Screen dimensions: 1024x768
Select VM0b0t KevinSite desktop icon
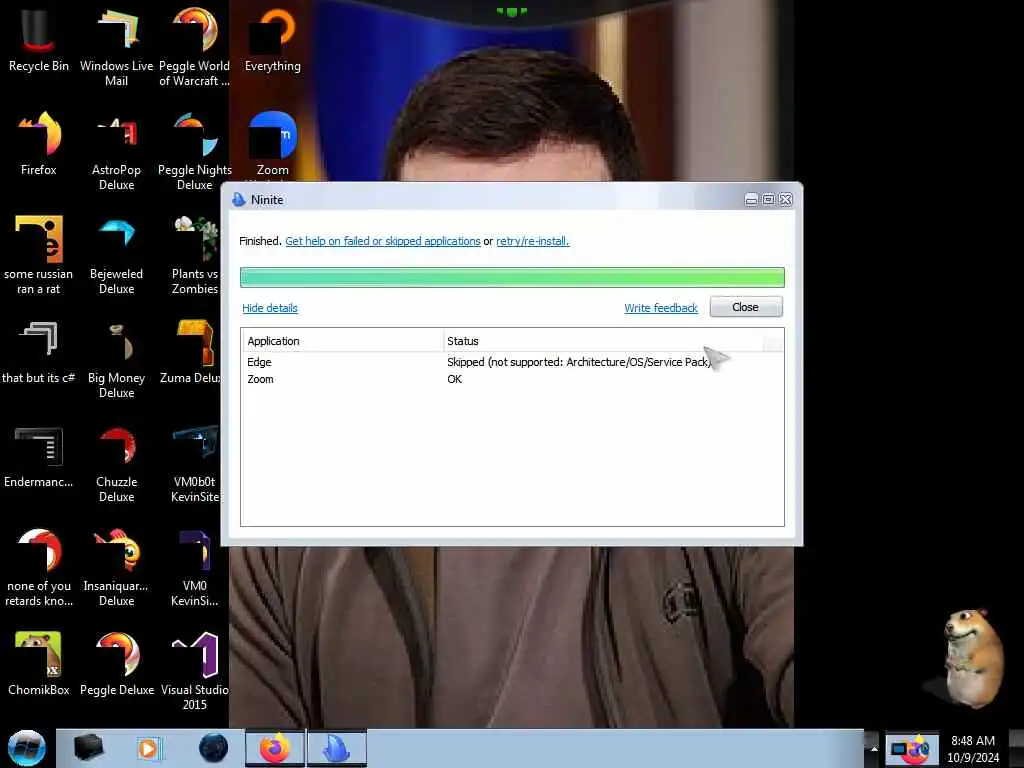[x=195, y=462]
